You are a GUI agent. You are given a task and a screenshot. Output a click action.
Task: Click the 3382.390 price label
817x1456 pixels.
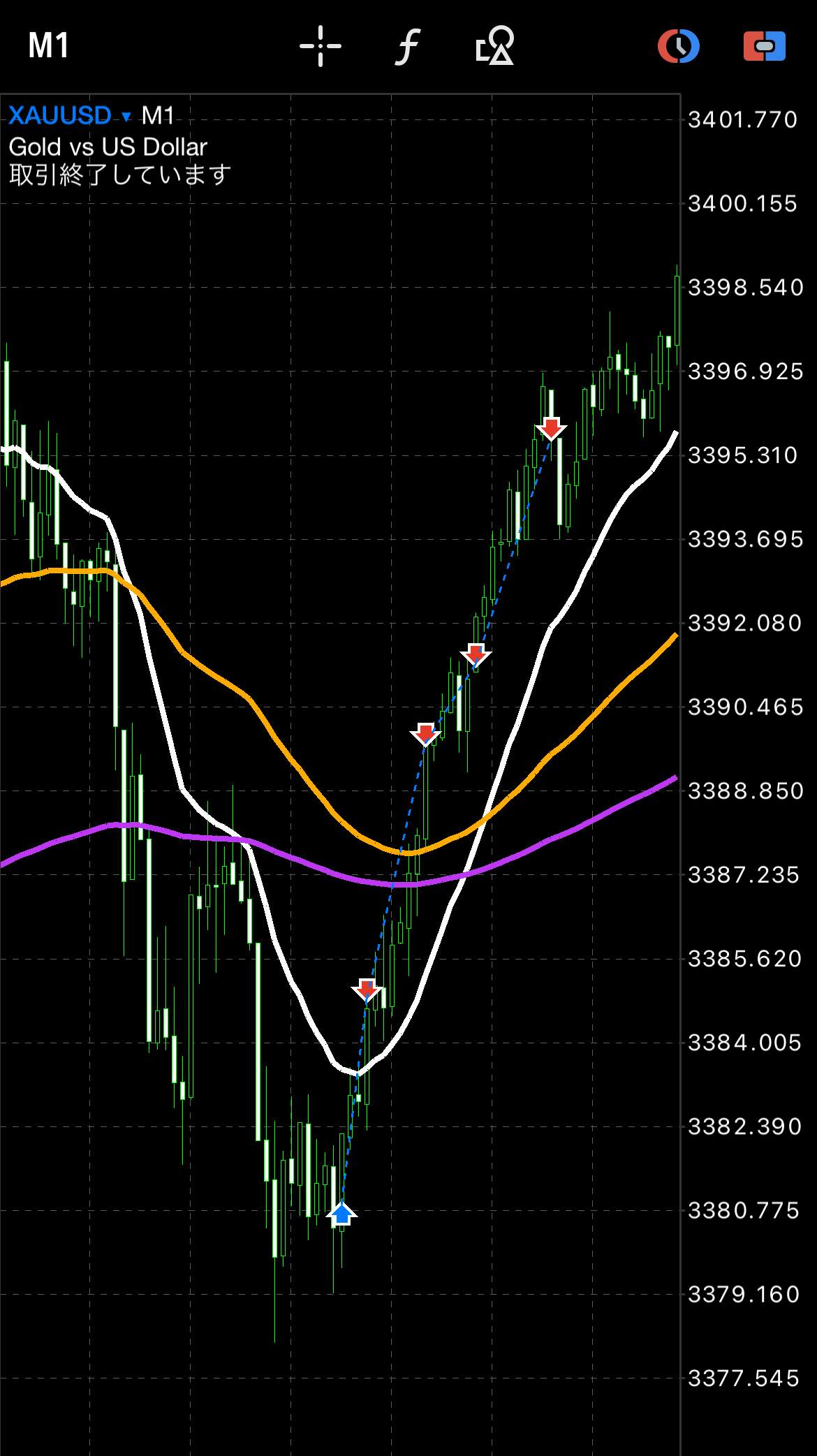coord(745,1126)
